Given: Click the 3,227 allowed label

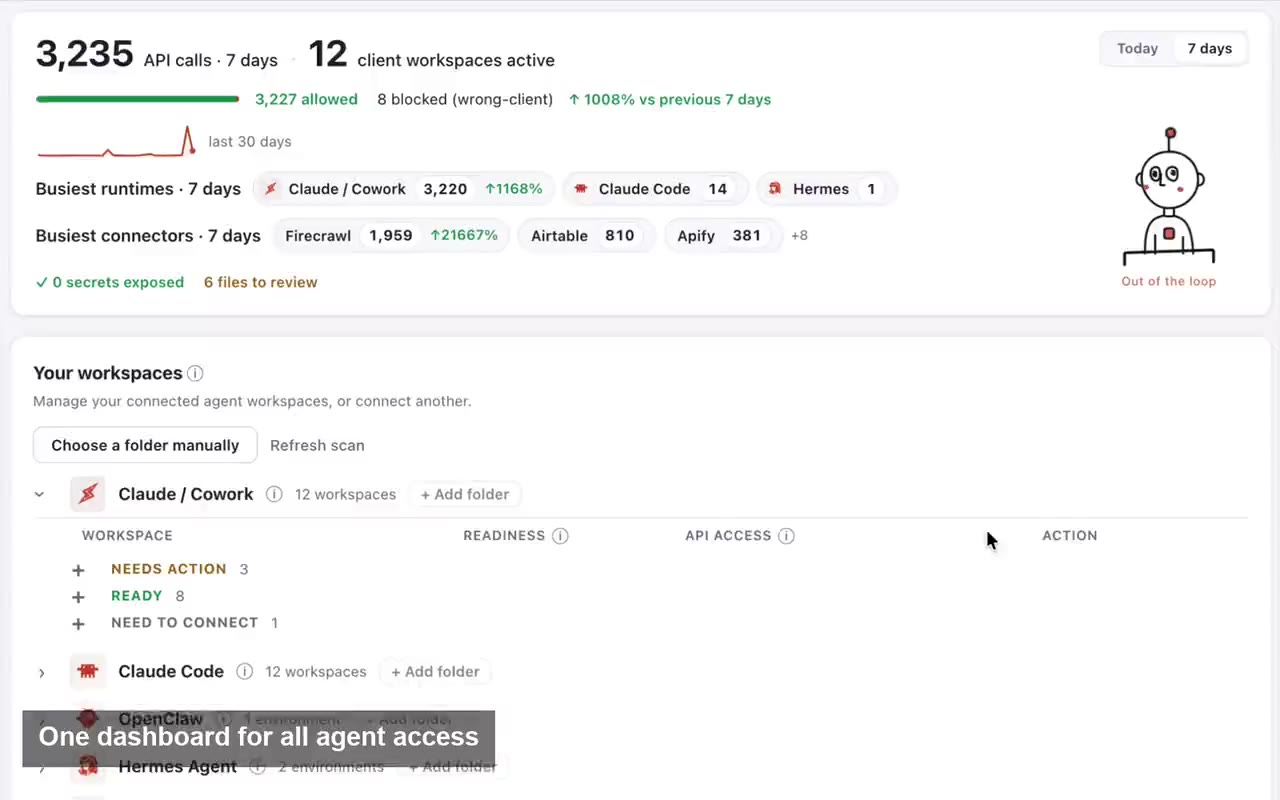Looking at the screenshot, I should (x=306, y=99).
